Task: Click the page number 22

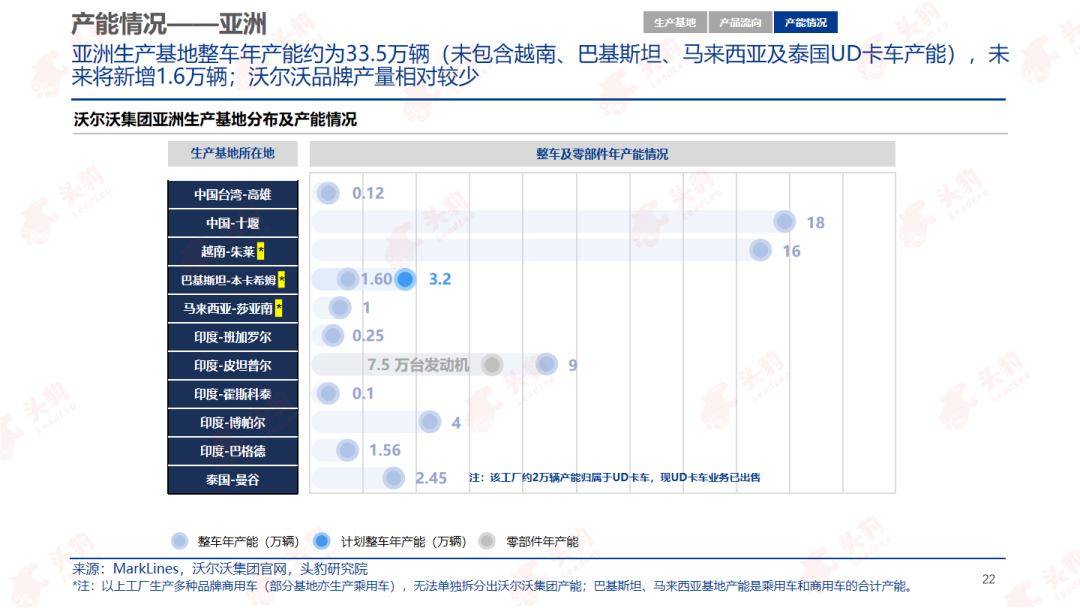Action: point(988,579)
